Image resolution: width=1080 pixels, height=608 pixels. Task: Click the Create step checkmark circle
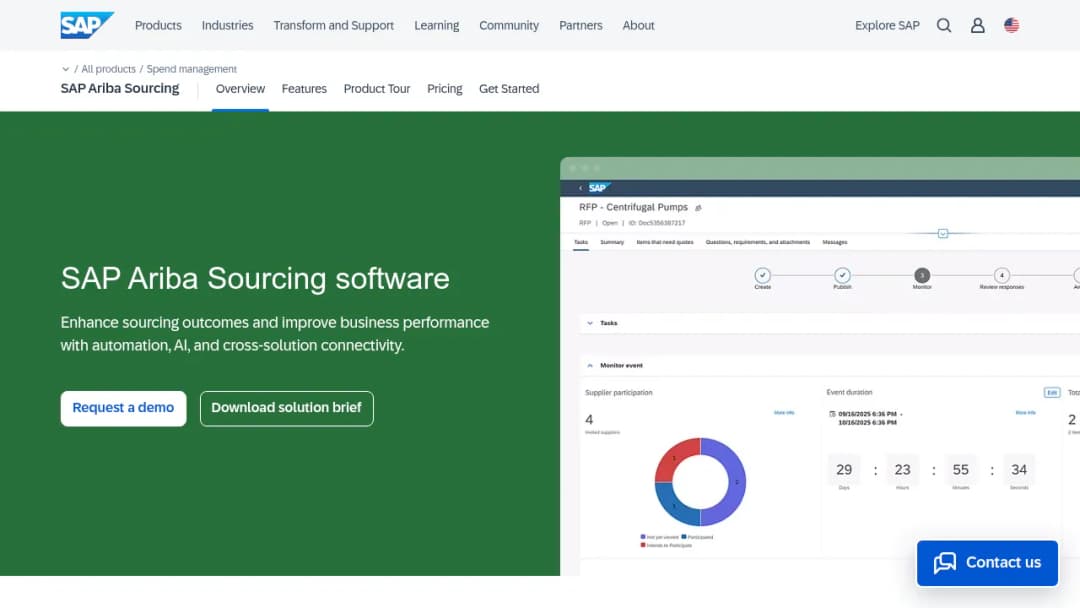[x=762, y=275]
